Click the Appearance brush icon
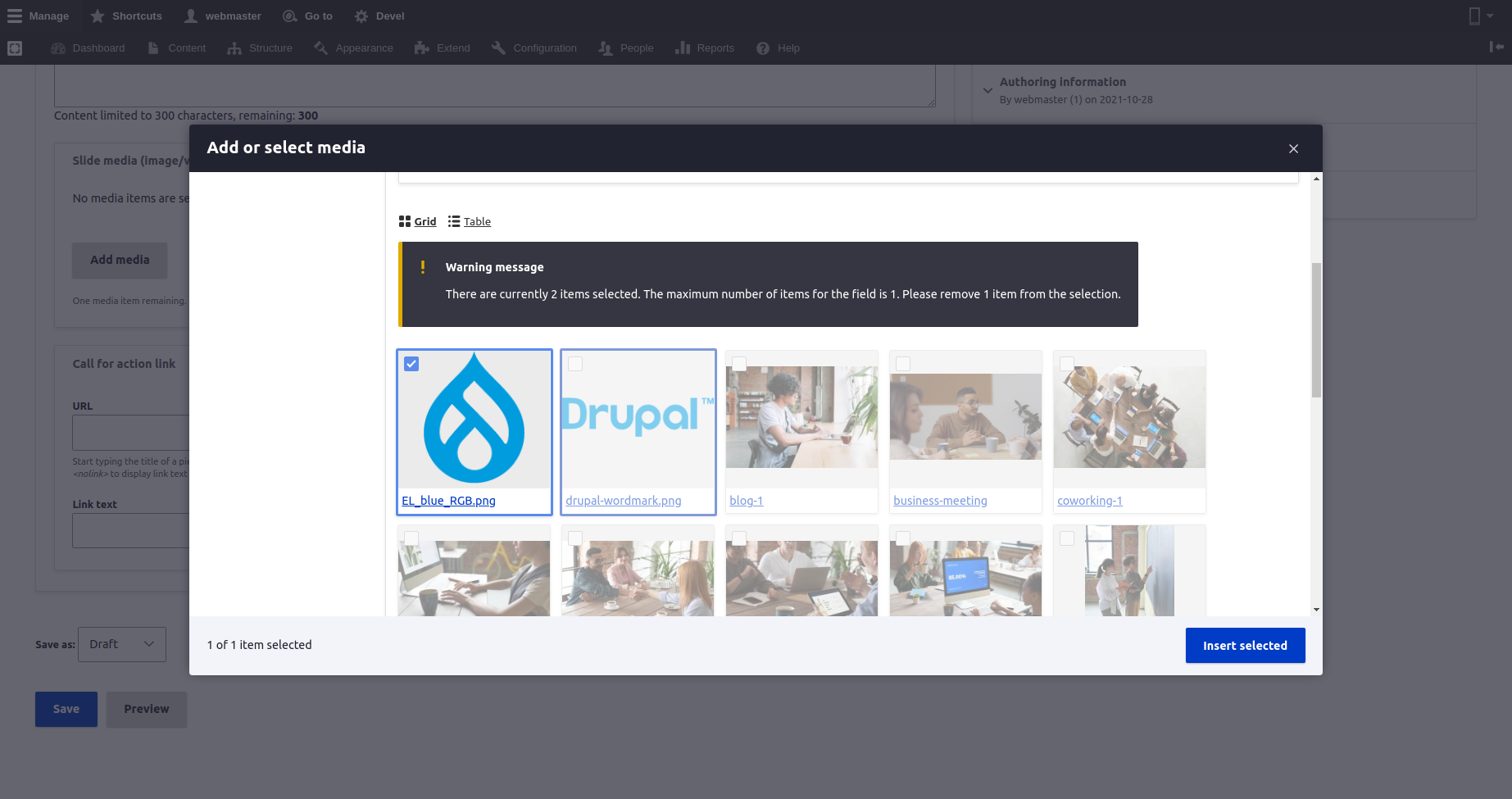Screen dimensions: 1512x799 320,48
